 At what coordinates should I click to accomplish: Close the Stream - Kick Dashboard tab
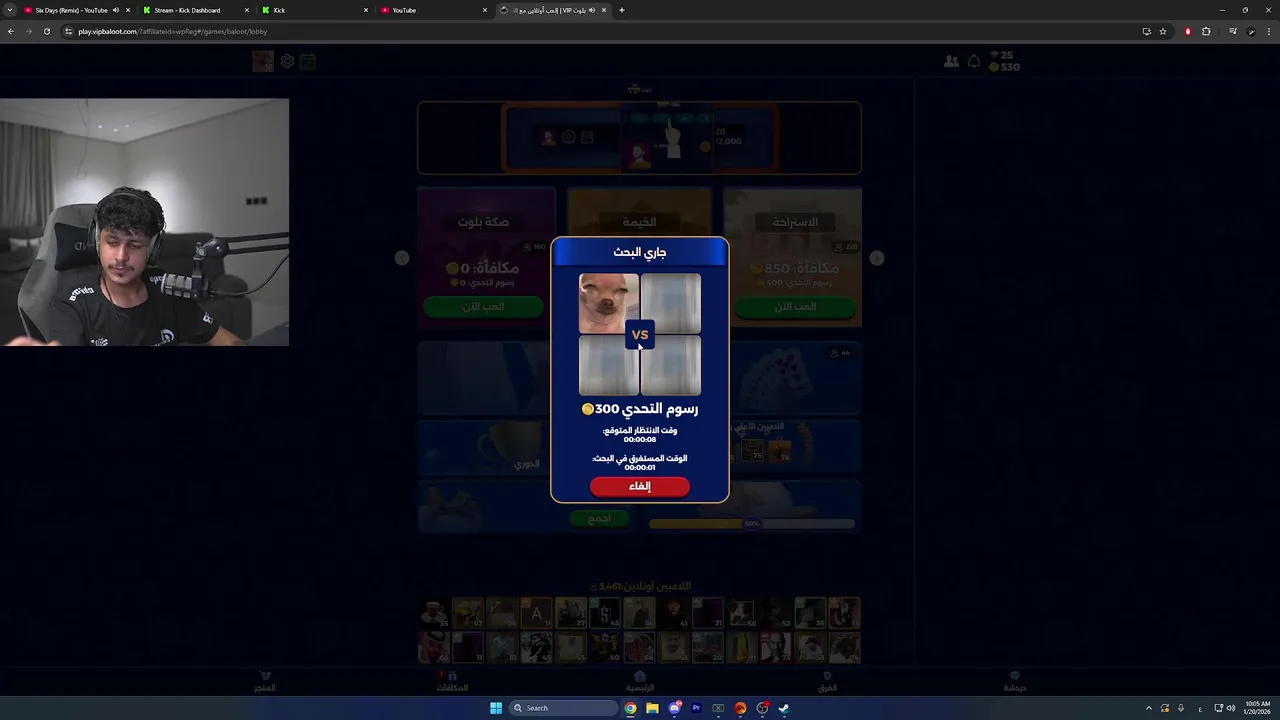point(247,10)
